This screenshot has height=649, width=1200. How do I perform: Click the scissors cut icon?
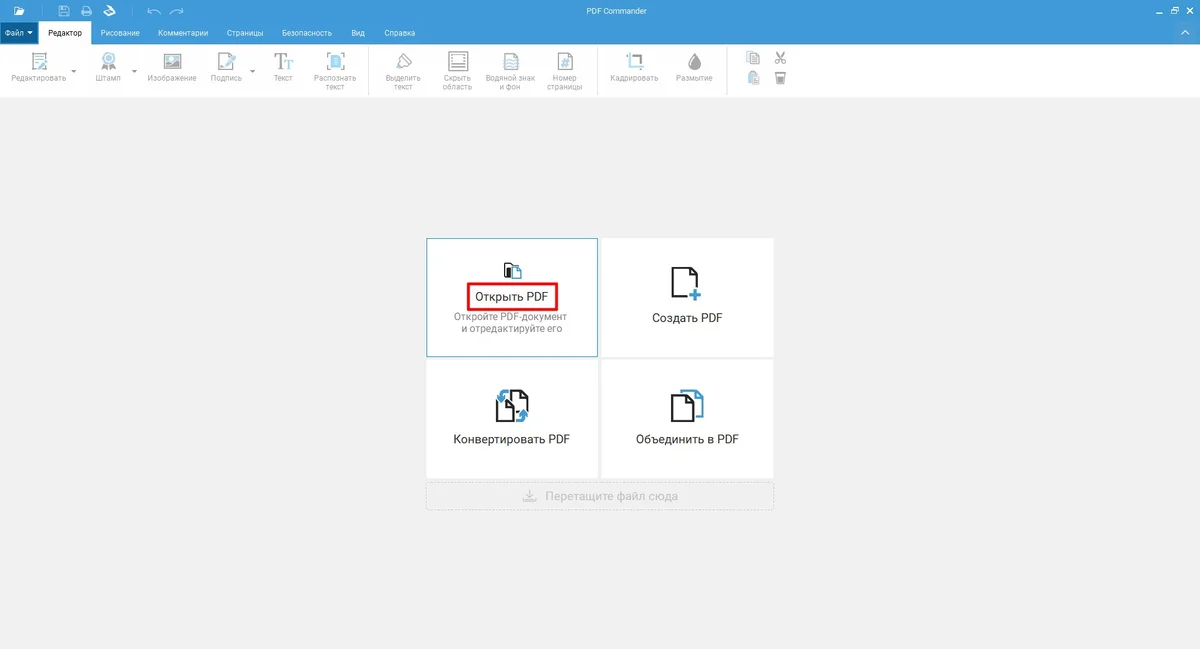tap(781, 58)
